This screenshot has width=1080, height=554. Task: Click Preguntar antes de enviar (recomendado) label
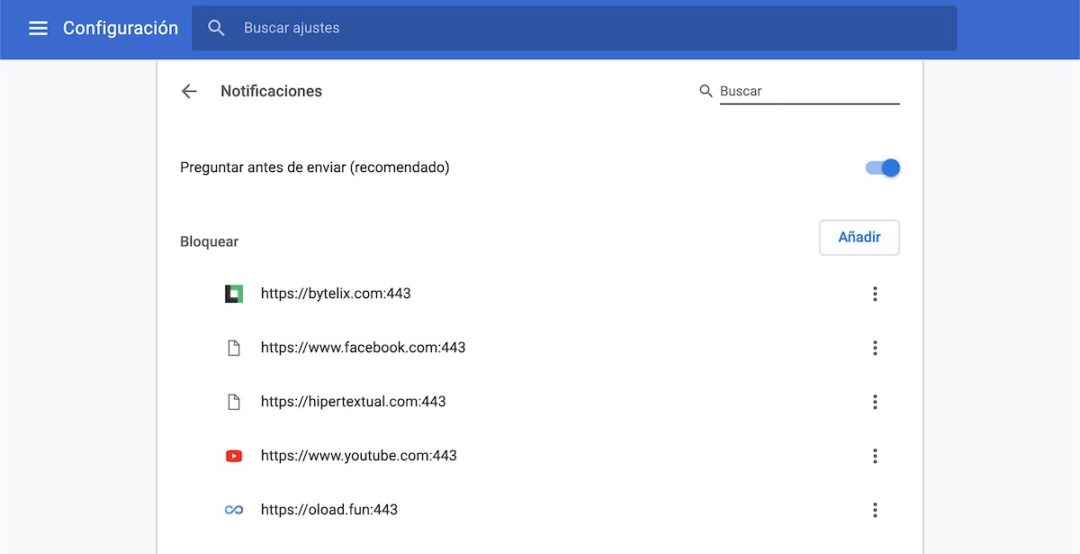click(315, 167)
